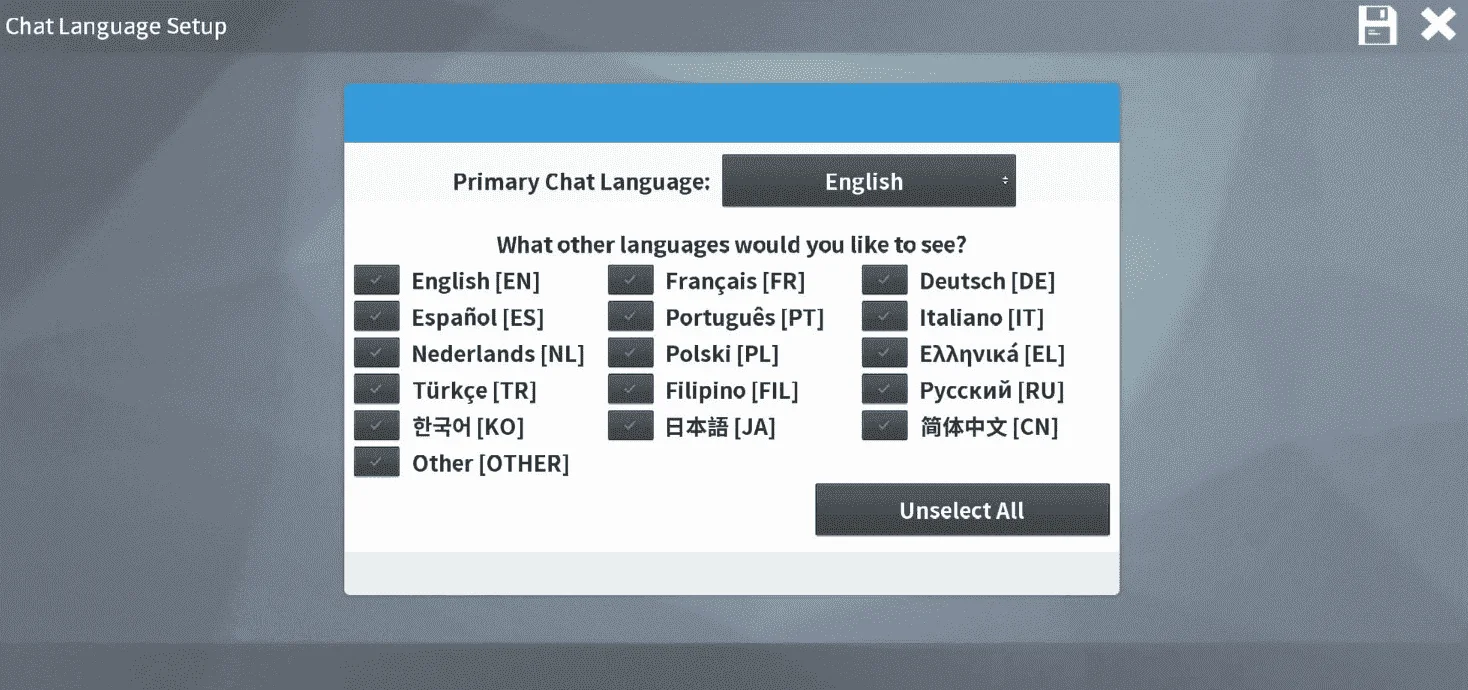Toggle the Deutsch [DE] checkbox
This screenshot has width=1468, height=690.
click(x=885, y=280)
